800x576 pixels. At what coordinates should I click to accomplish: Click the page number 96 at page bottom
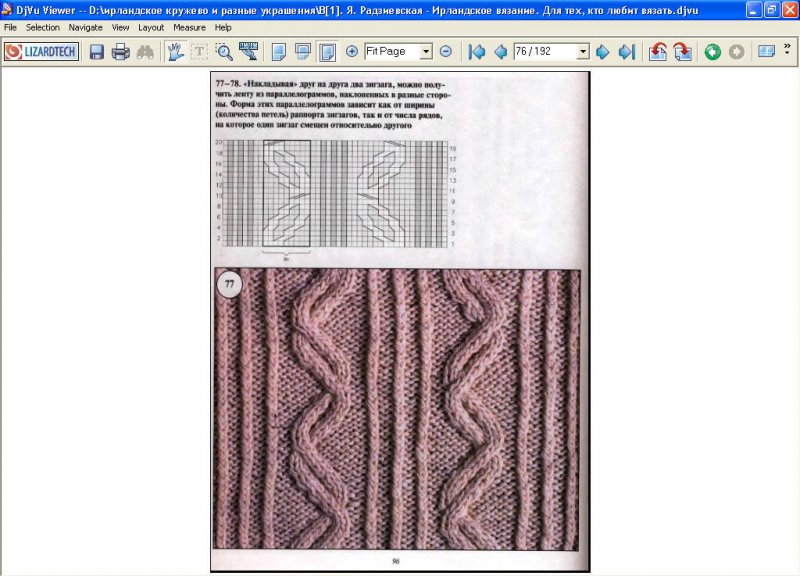coord(396,561)
